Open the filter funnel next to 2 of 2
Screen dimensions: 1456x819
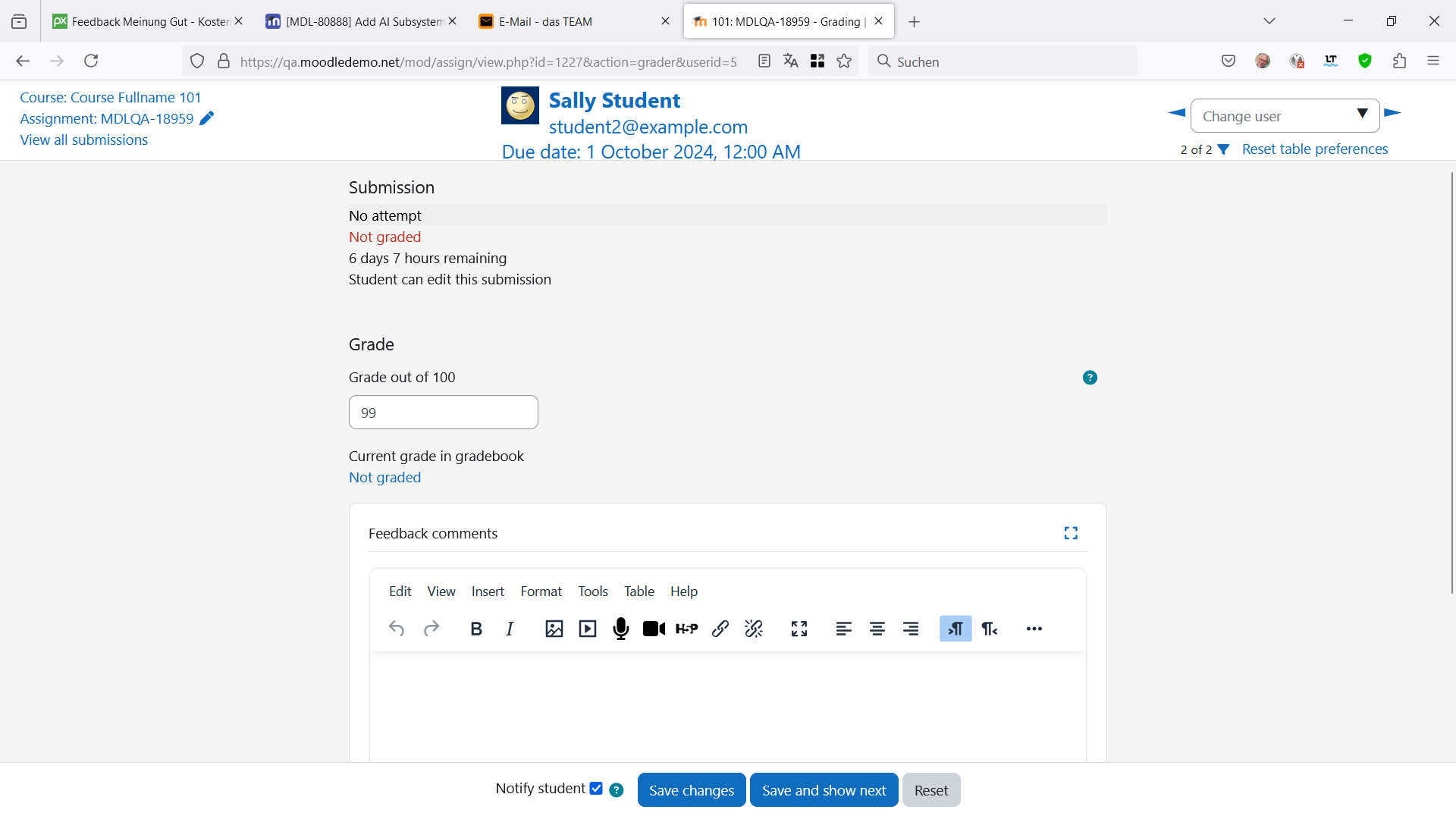tap(1223, 149)
